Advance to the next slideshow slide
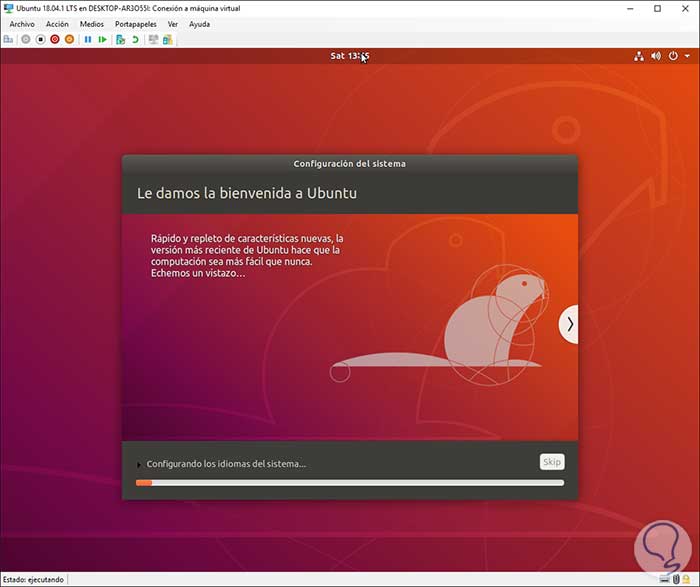This screenshot has width=700, height=587. point(569,324)
